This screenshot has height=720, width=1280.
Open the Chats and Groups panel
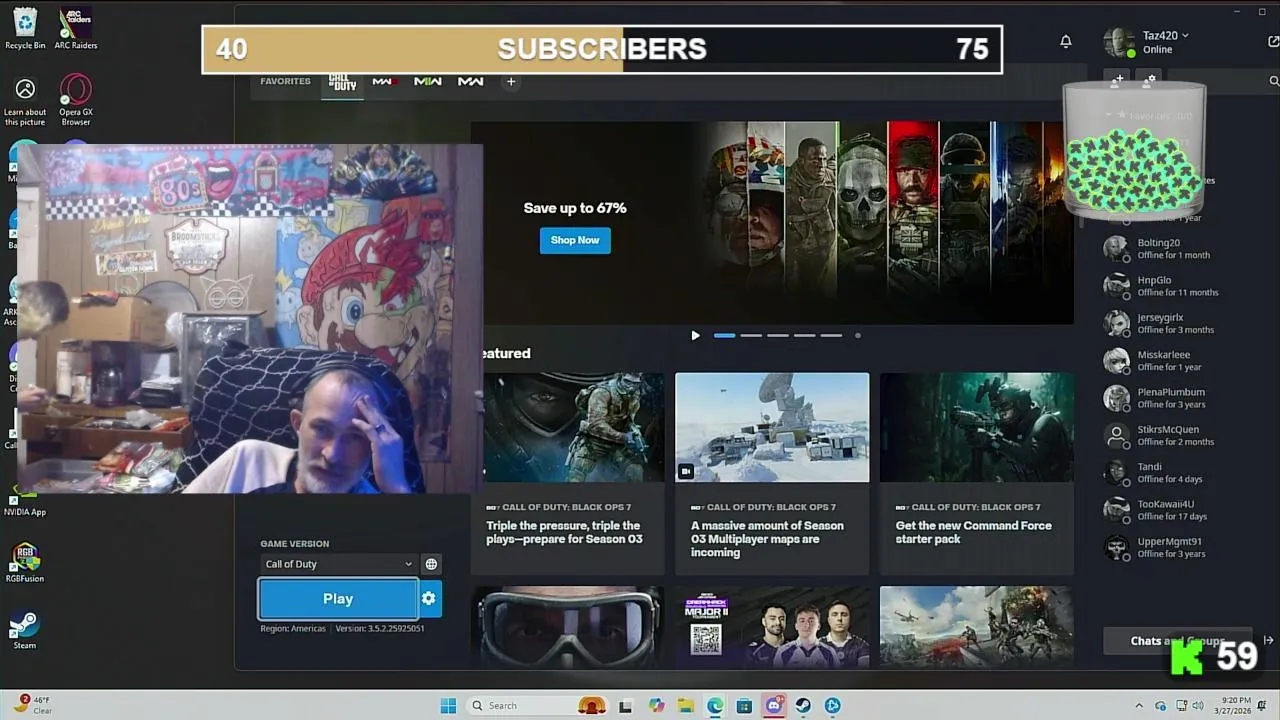[1177, 641]
